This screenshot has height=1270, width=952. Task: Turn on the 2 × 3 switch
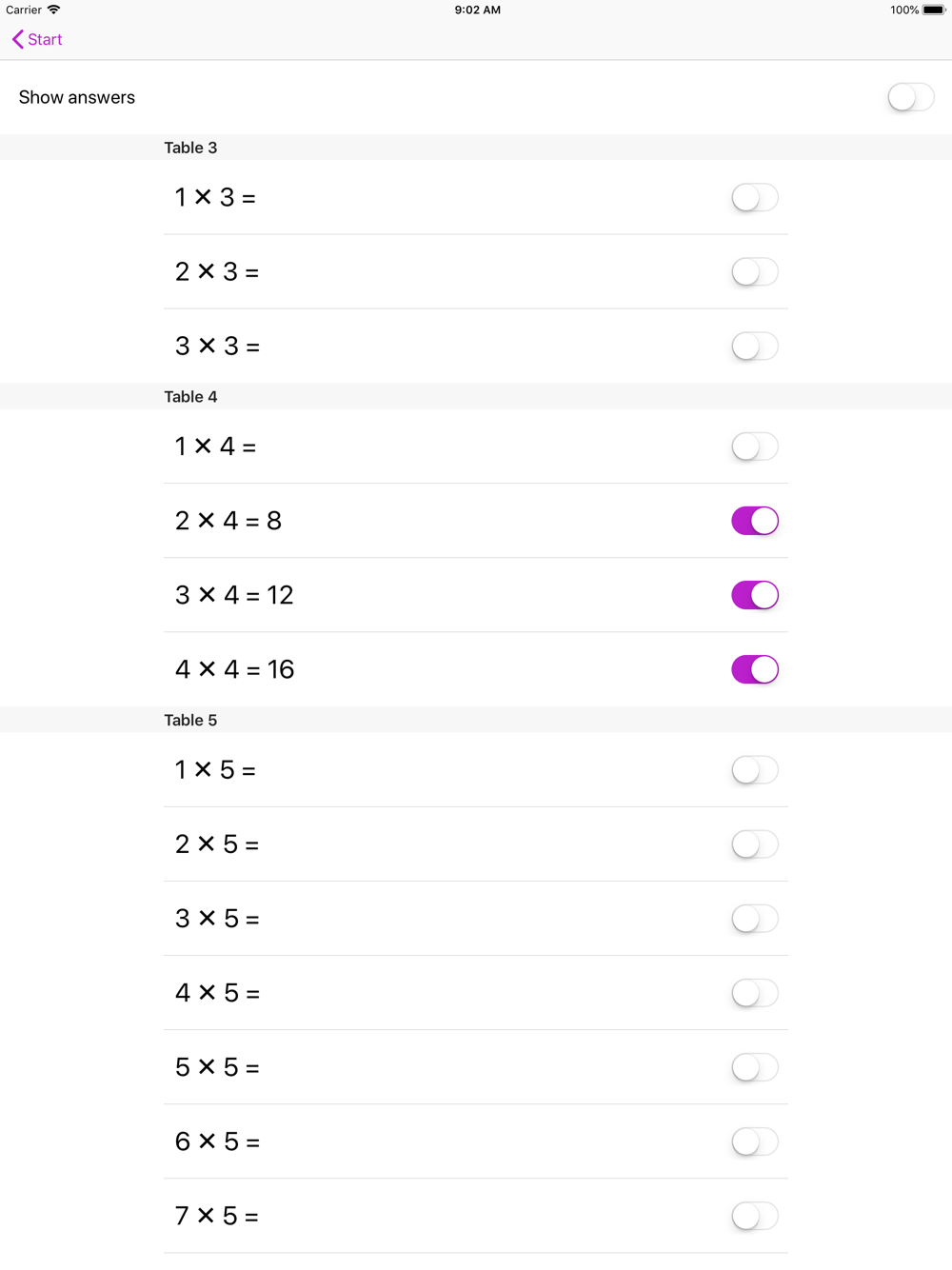[754, 272]
